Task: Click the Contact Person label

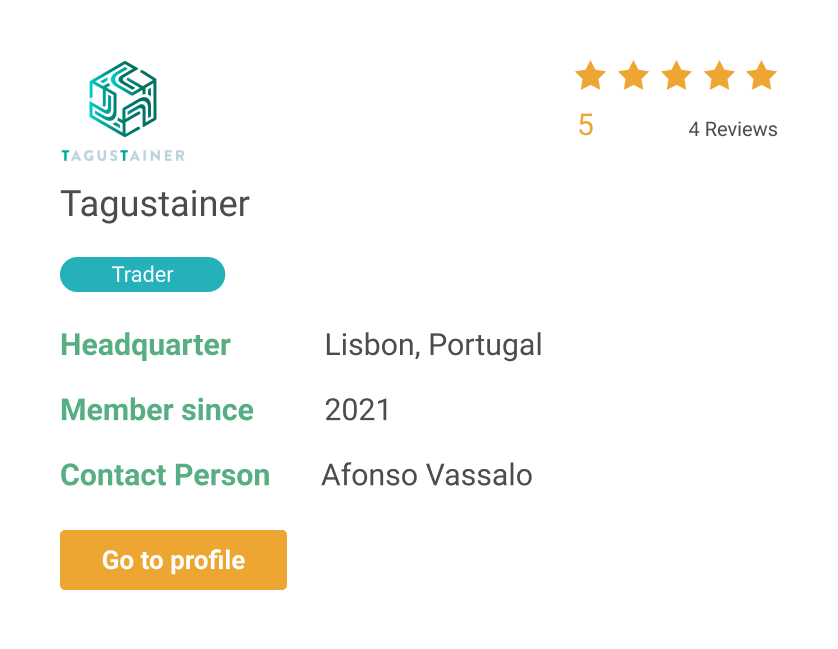Action: (165, 475)
